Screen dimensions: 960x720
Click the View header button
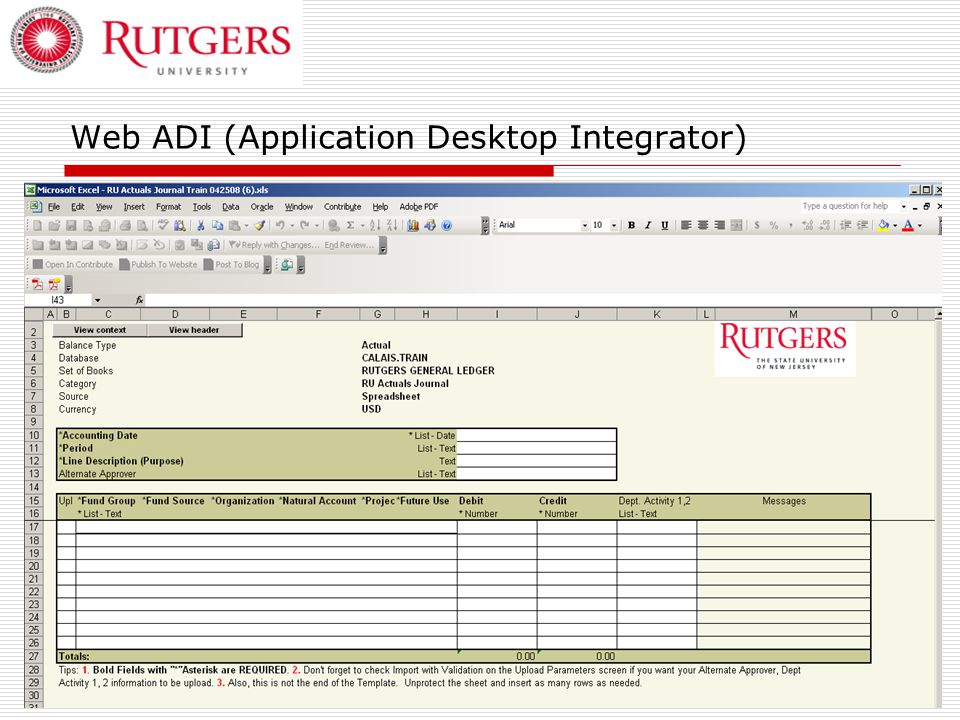pyautogui.click(x=194, y=330)
